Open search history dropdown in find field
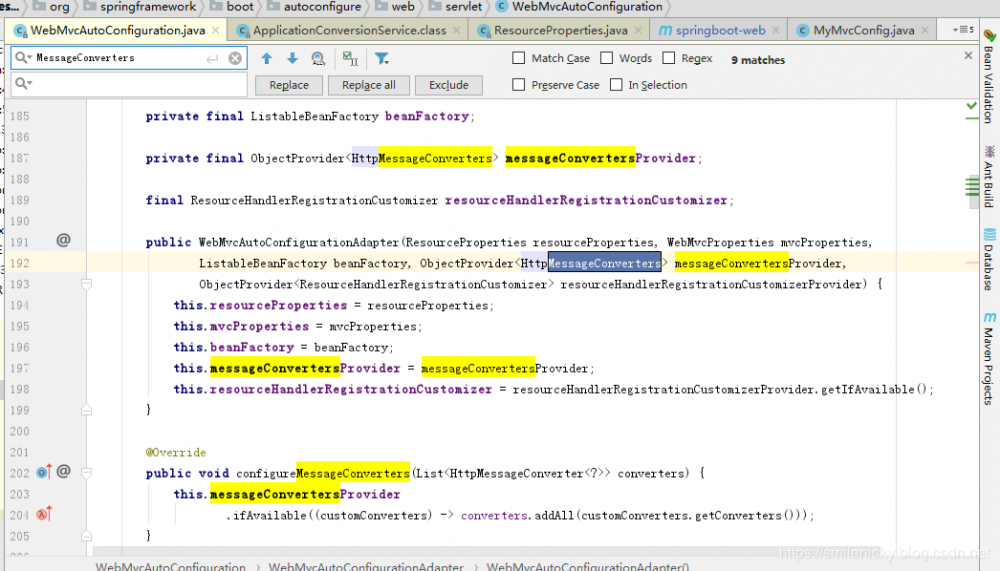This screenshot has height=571, width=1000. pos(23,57)
